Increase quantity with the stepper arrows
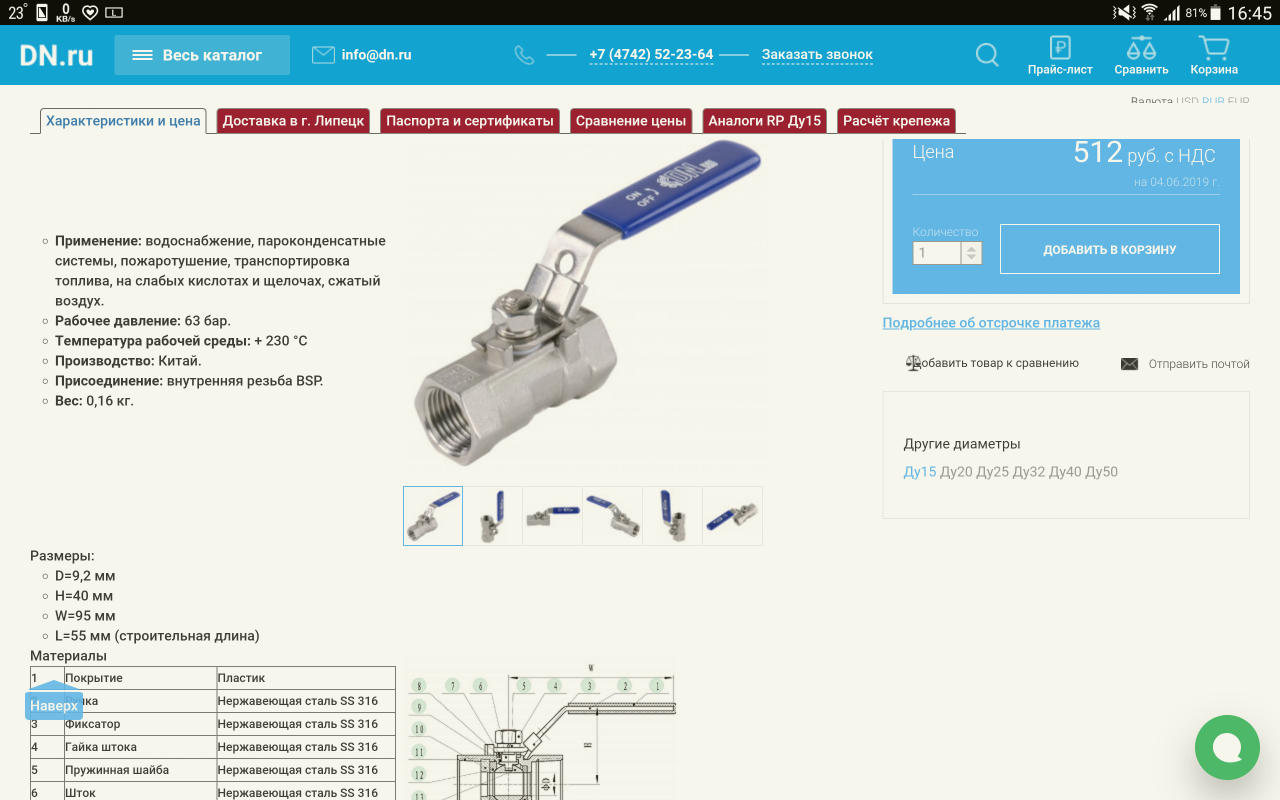Viewport: 1280px width, 800px height. (x=971, y=248)
